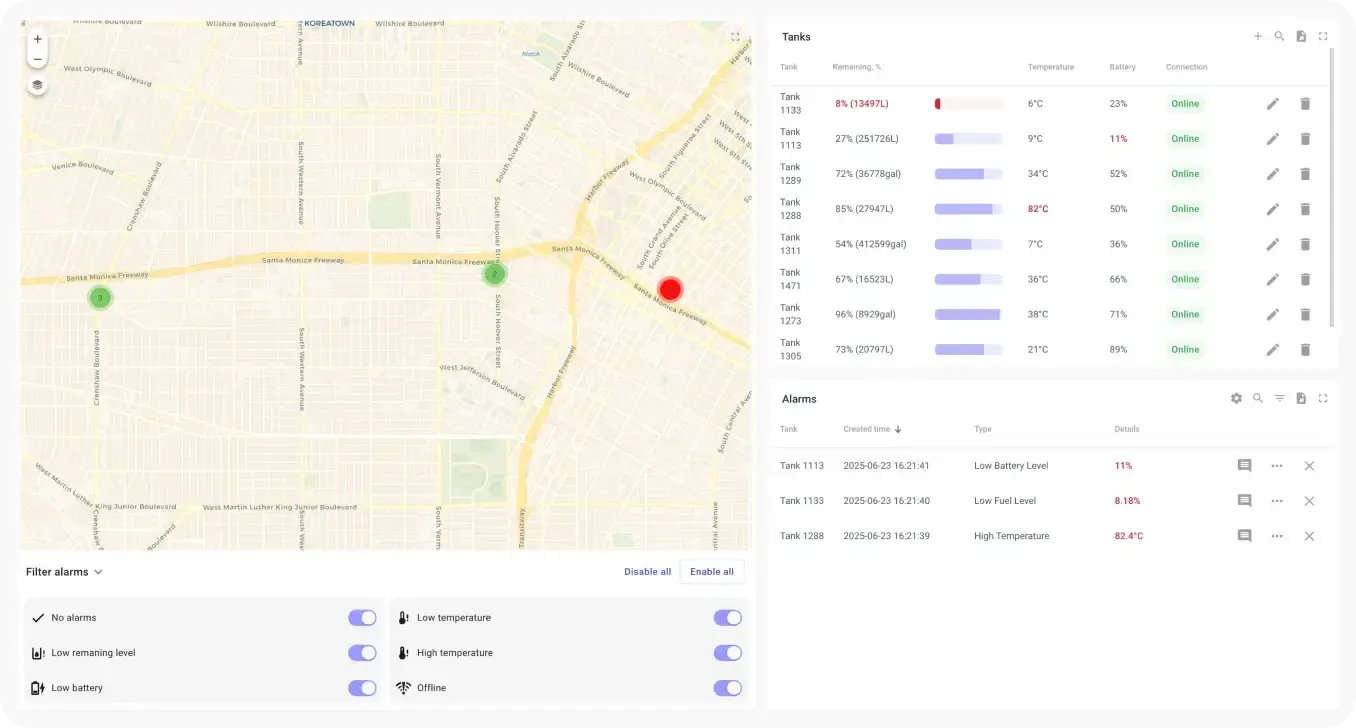Toggle the Low remaining level filter
Screen dimensions: 1356x728
point(362,653)
